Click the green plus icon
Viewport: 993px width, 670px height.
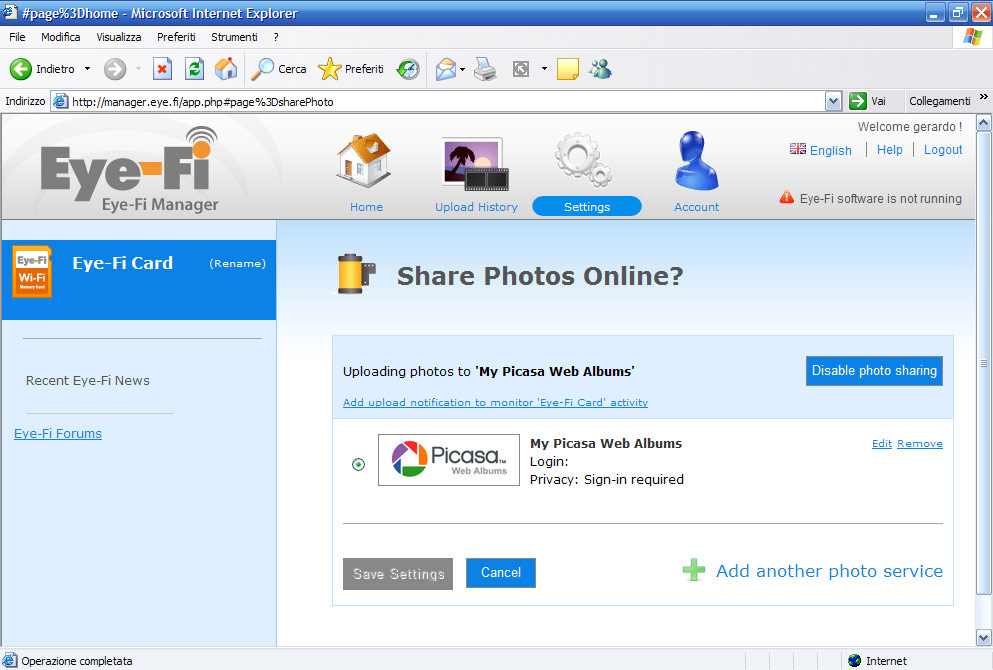point(694,570)
